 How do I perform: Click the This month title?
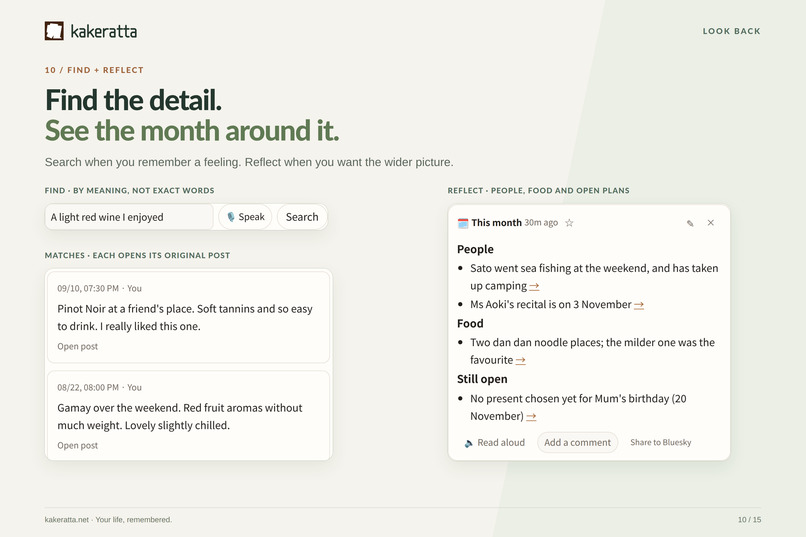pos(496,223)
